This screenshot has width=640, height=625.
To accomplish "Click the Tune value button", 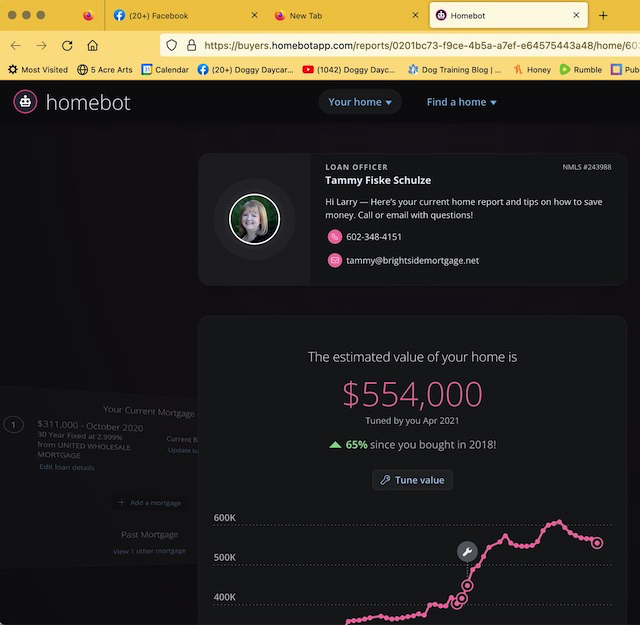I will pos(412,480).
